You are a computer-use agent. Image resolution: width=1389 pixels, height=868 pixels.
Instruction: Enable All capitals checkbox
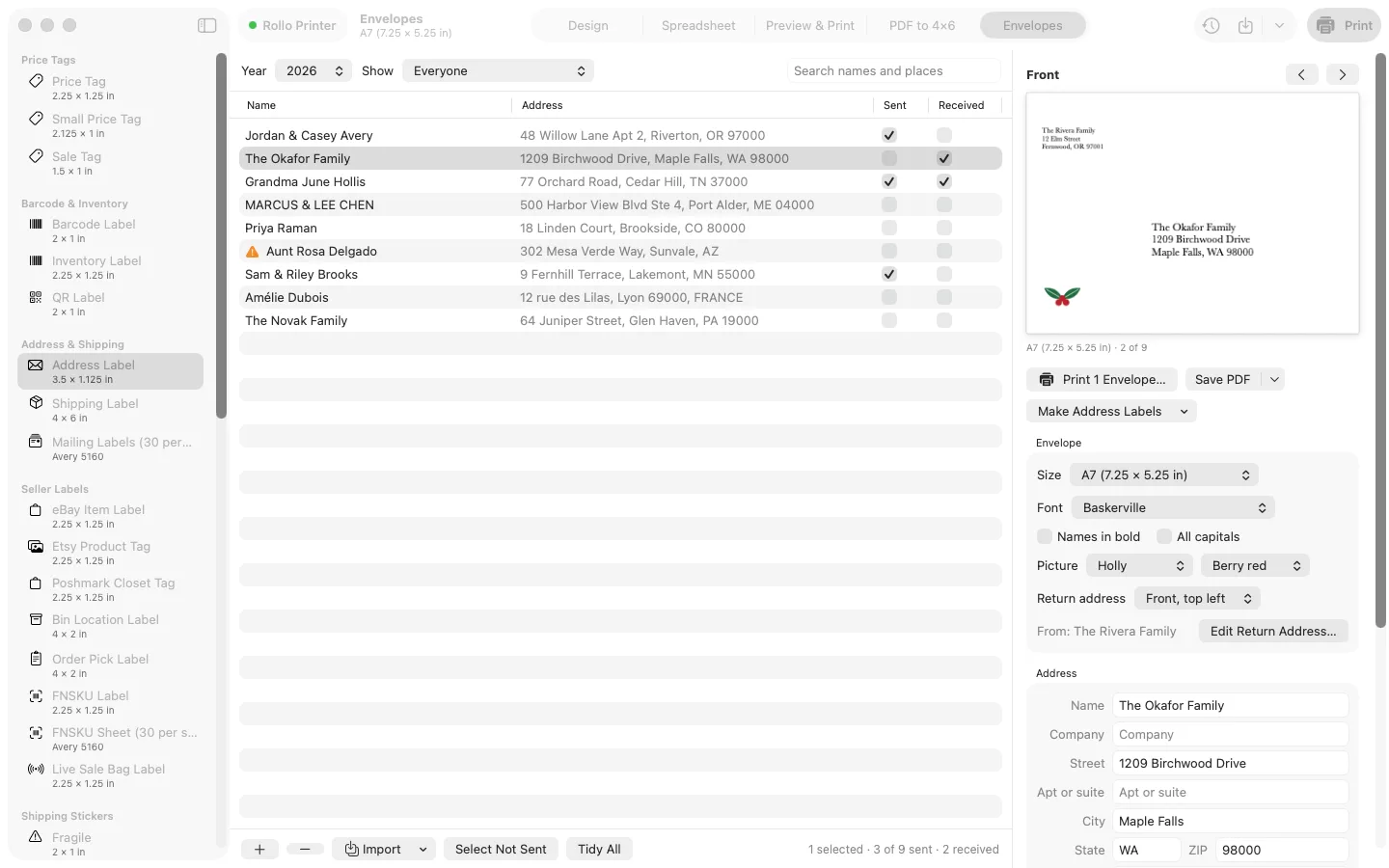tap(1164, 536)
